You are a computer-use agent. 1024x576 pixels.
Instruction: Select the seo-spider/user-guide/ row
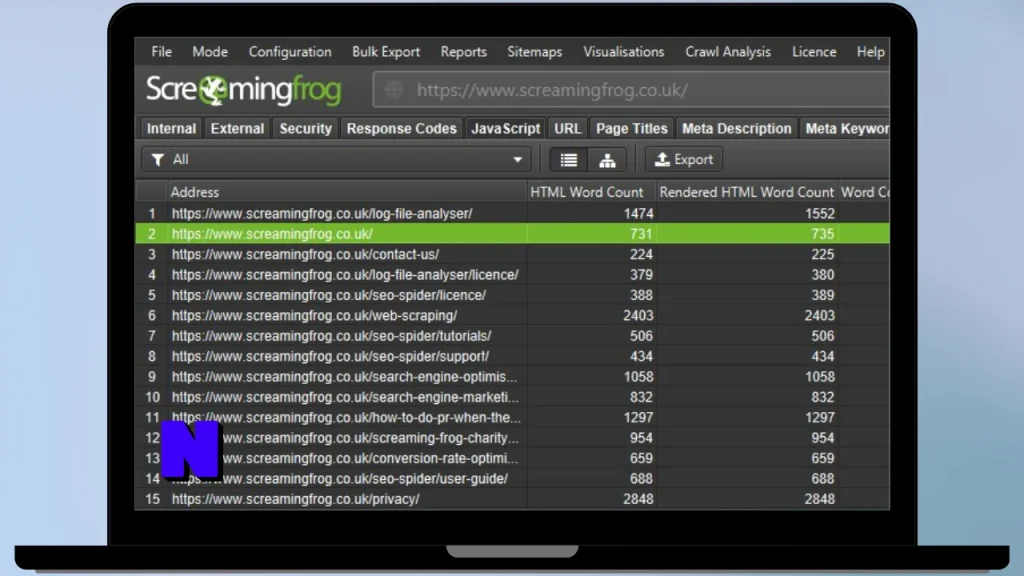(x=512, y=479)
